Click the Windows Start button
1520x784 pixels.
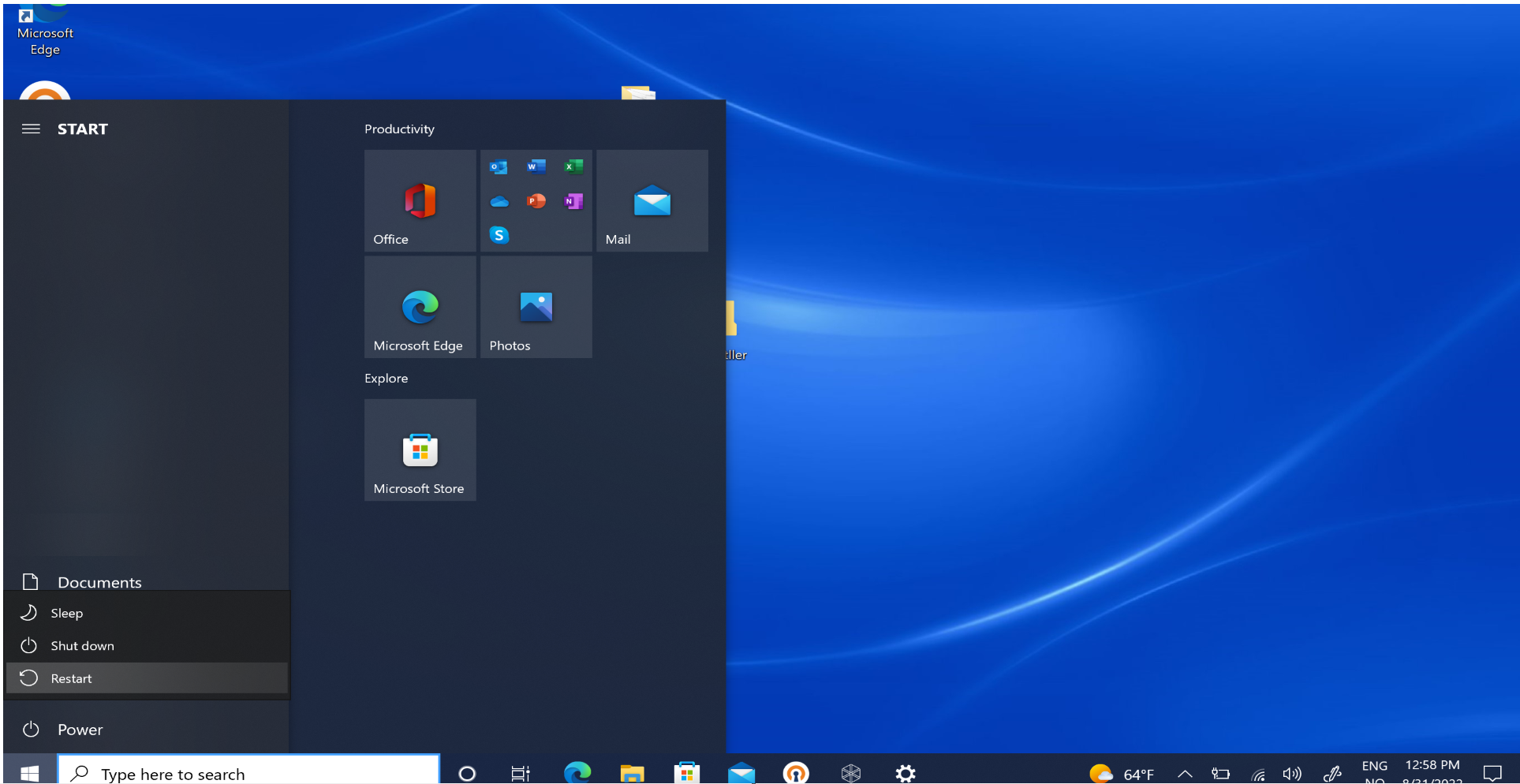[x=29, y=774]
